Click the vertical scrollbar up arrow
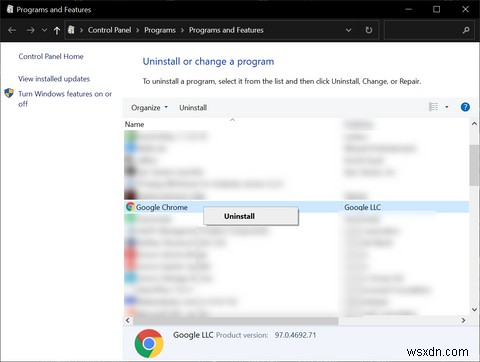 tap(474, 124)
